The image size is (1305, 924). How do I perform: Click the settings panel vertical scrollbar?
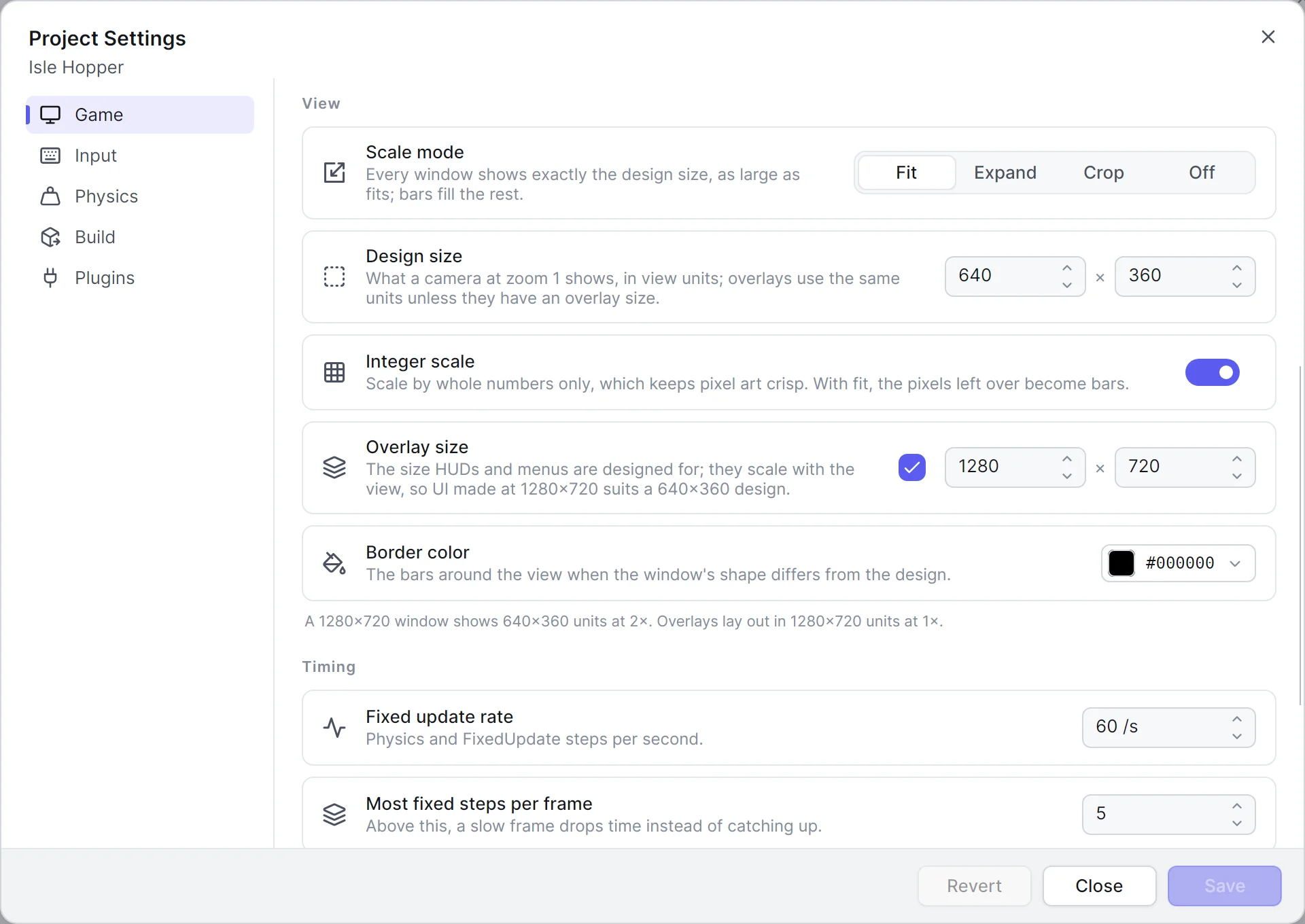(1300, 535)
